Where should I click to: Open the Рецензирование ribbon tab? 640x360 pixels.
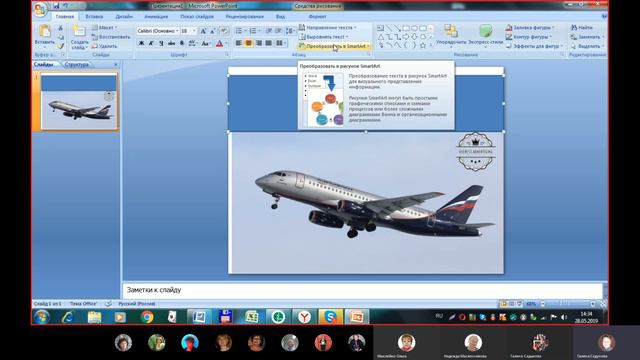(244, 16)
